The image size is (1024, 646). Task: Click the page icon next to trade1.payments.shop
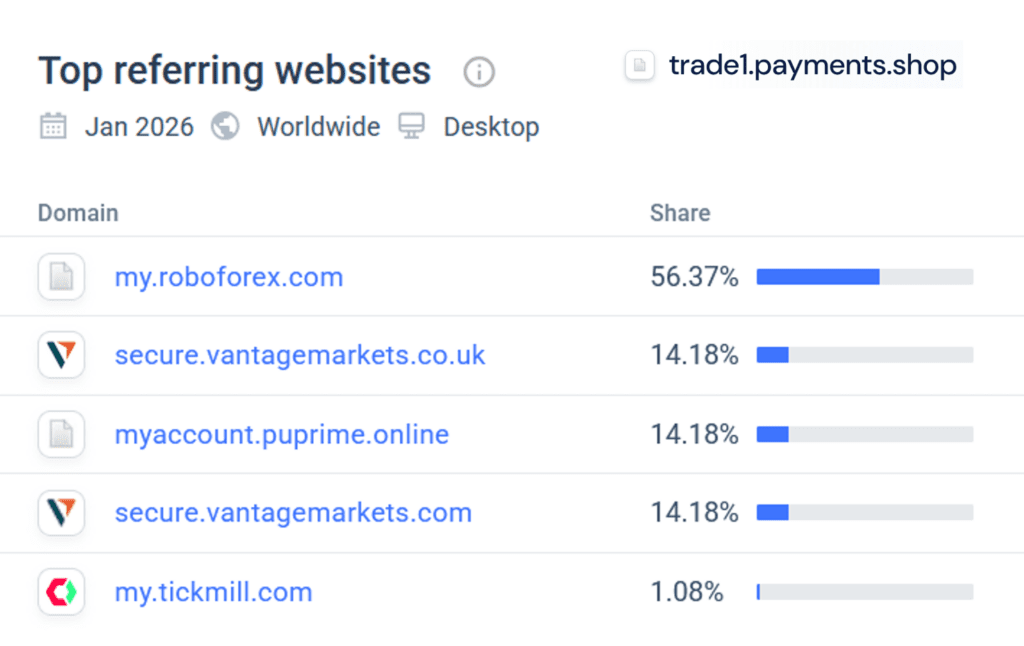click(x=639, y=65)
